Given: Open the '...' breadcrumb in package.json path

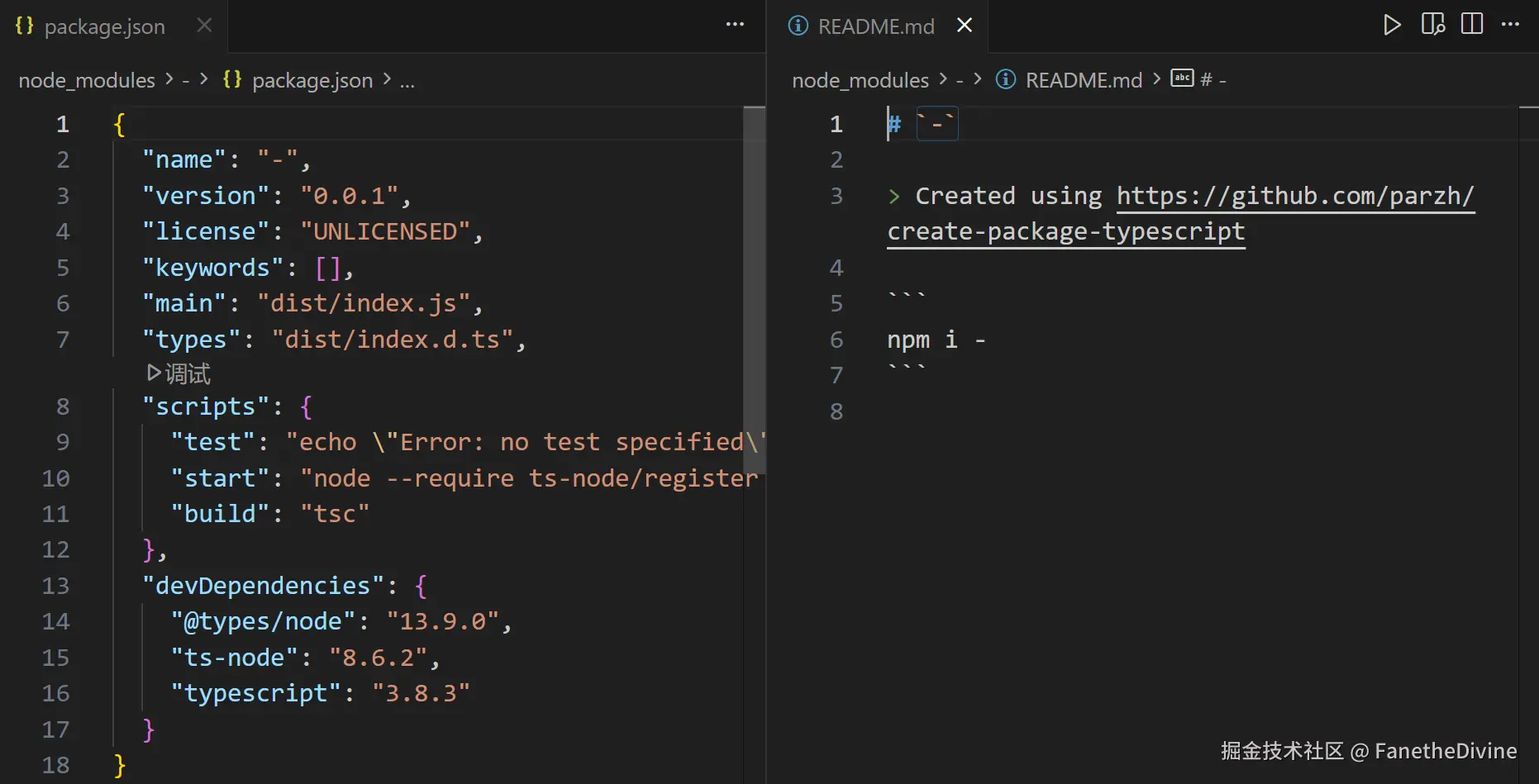Looking at the screenshot, I should 407,80.
